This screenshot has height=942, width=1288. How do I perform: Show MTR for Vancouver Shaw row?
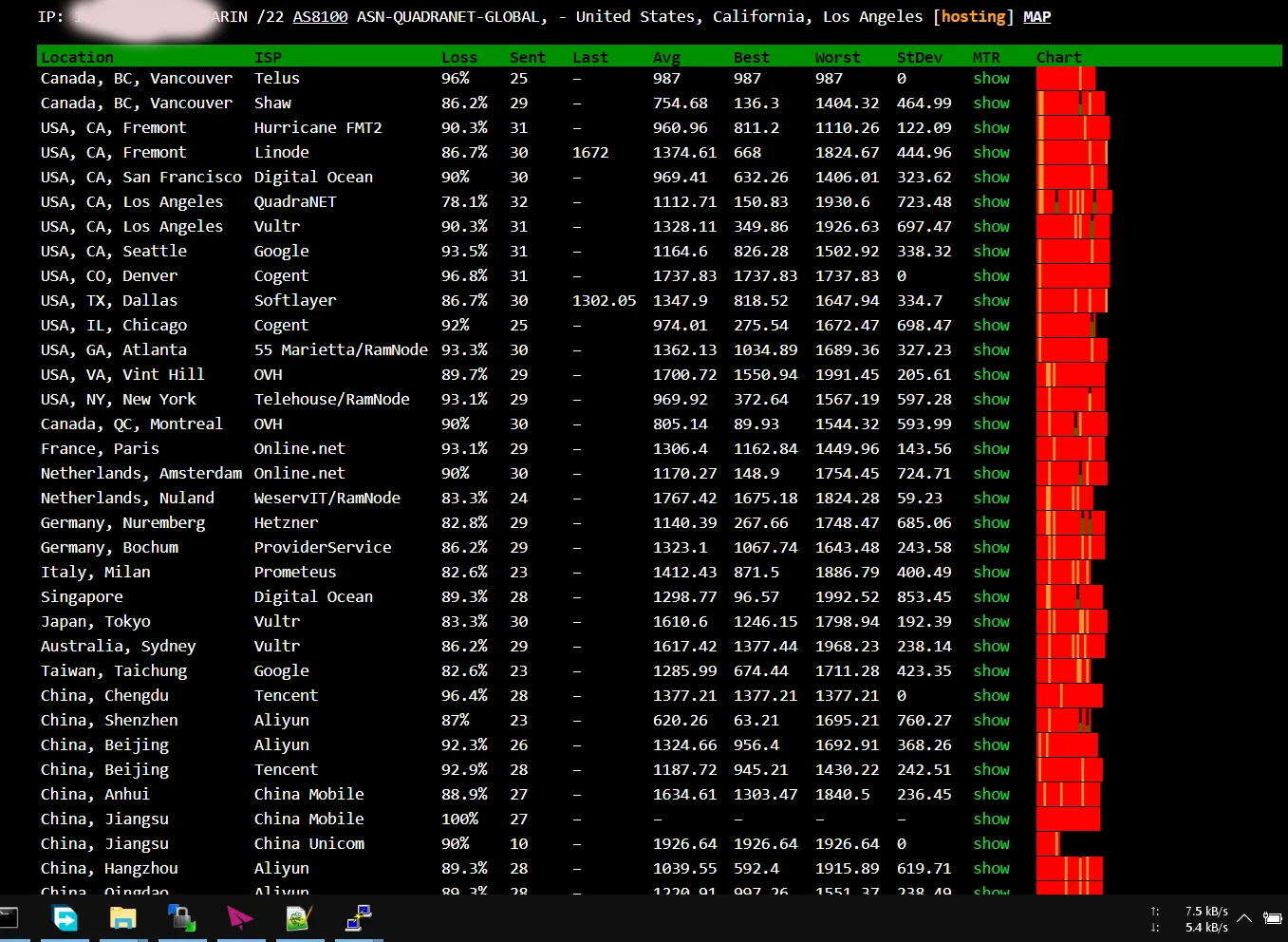point(991,104)
